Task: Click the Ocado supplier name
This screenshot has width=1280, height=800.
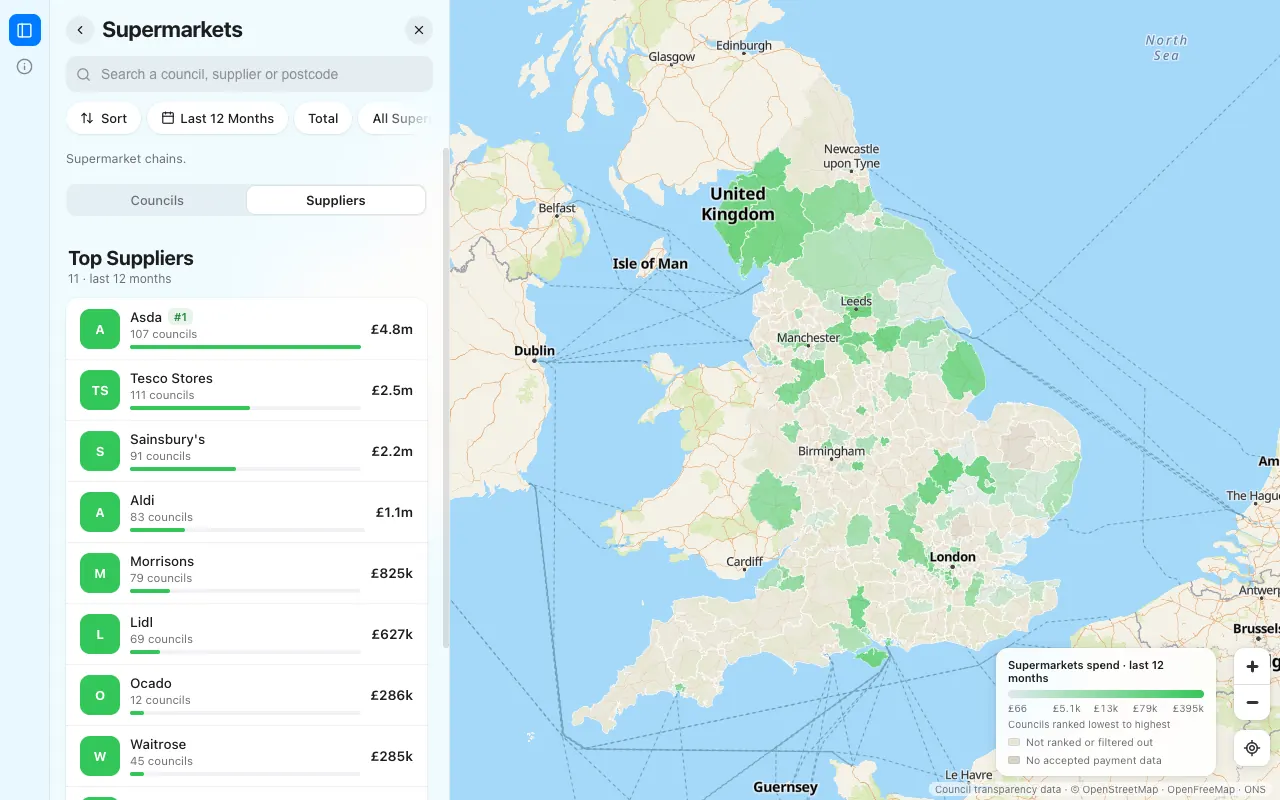Action: click(x=151, y=683)
